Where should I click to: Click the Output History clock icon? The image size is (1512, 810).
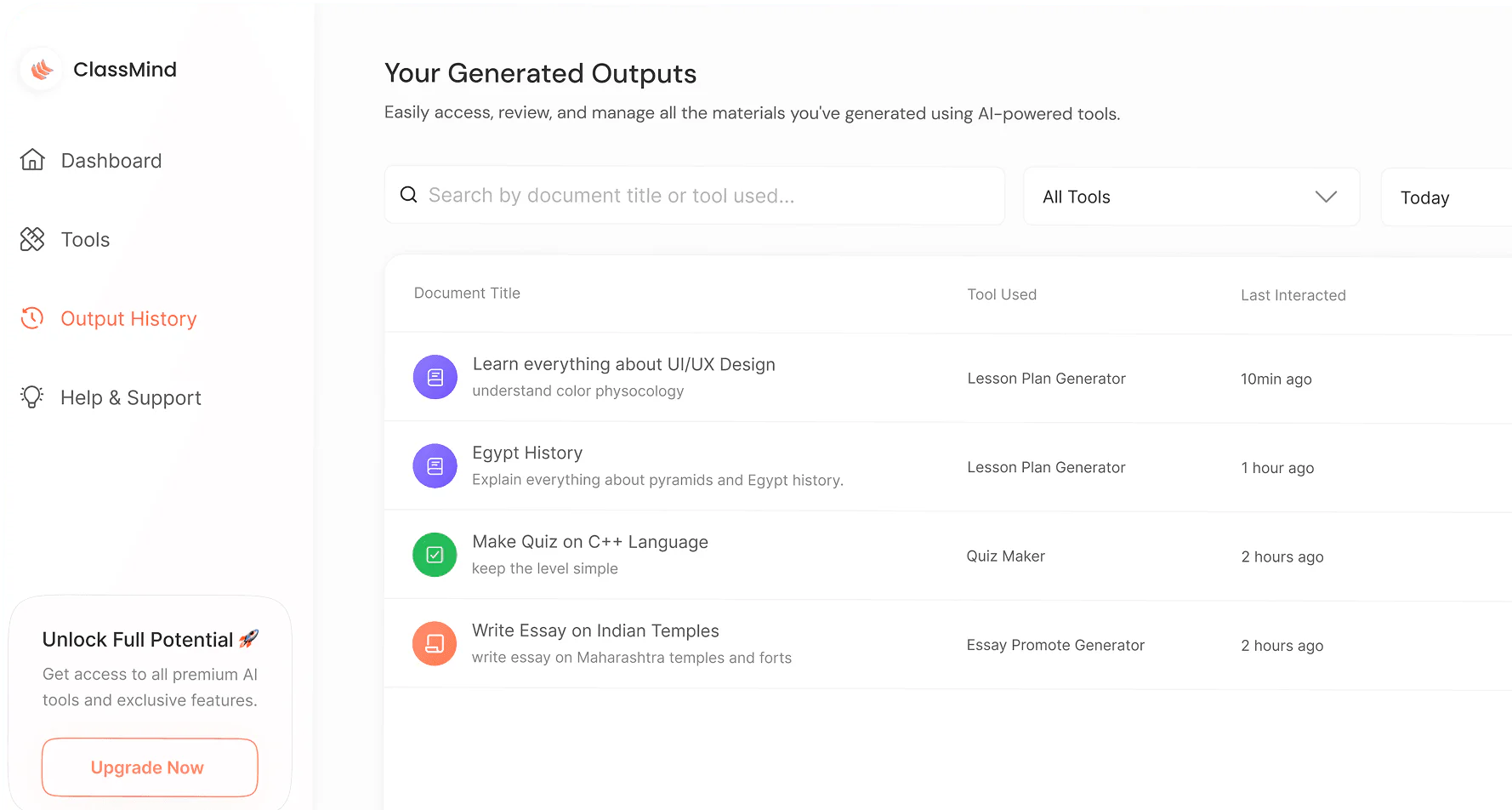click(x=32, y=318)
